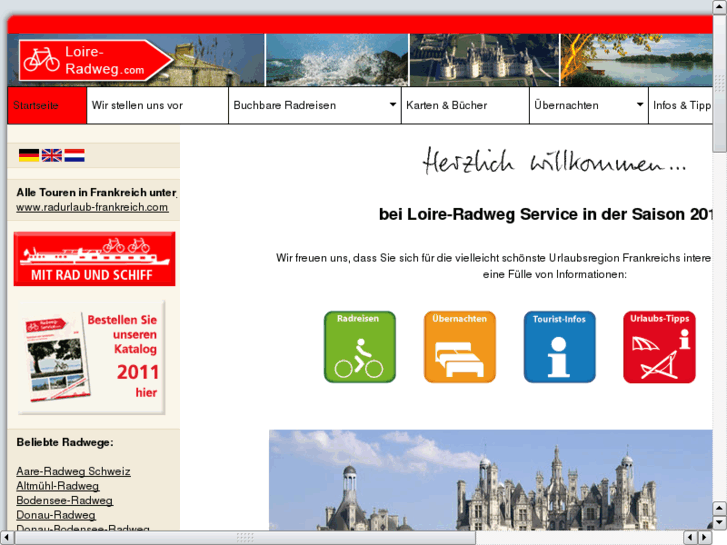The height and width of the screenshot is (545, 727).
Task: Click 'Herzlich willkommen...' handwriting heading
Action: tap(554, 161)
